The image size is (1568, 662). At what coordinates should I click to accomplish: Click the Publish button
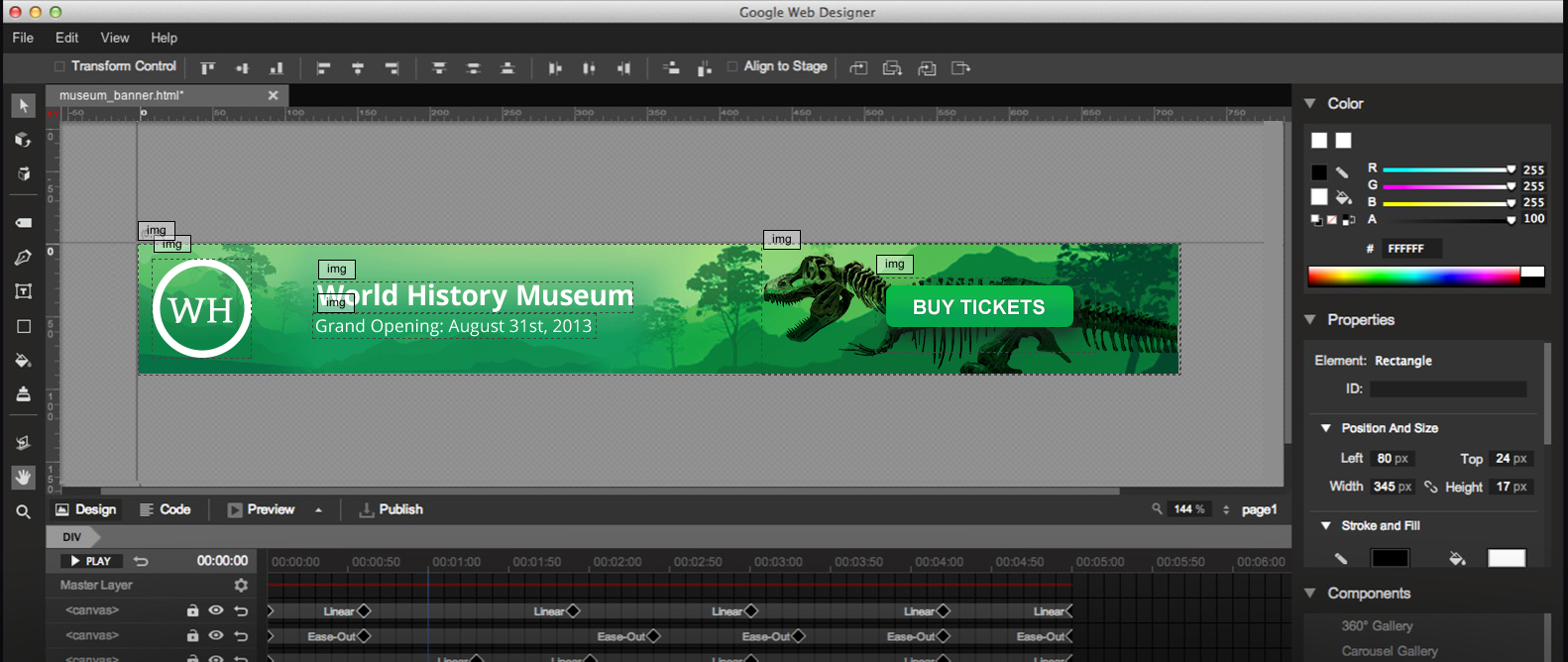(391, 509)
